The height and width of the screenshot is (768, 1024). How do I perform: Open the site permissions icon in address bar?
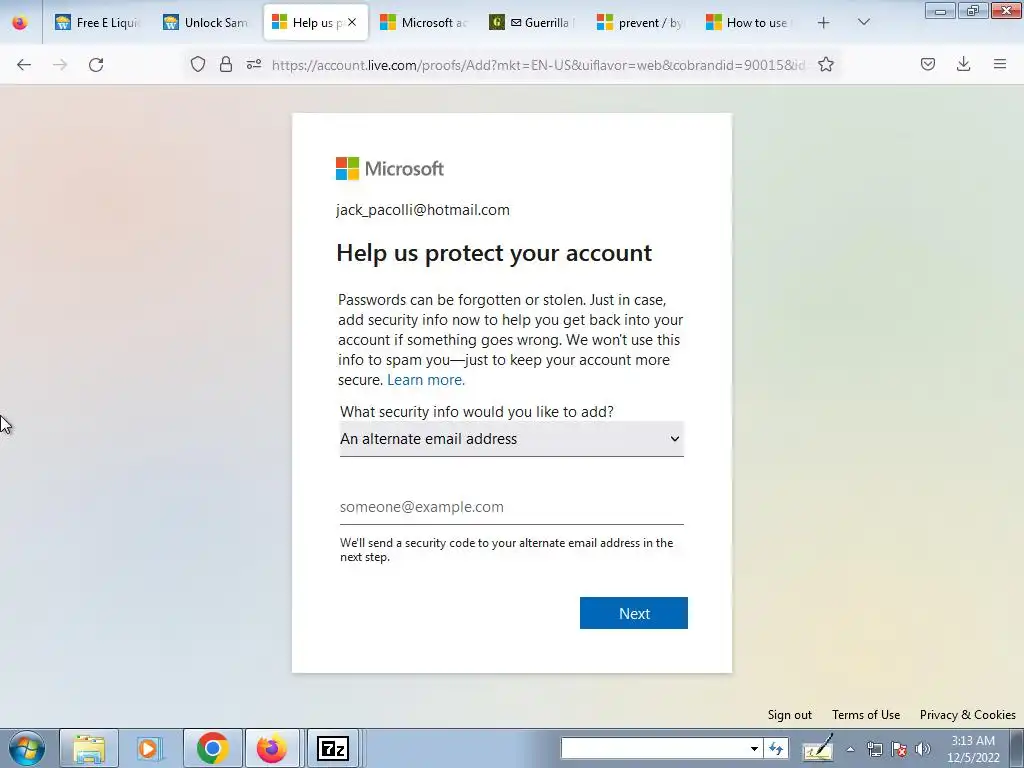(x=254, y=64)
